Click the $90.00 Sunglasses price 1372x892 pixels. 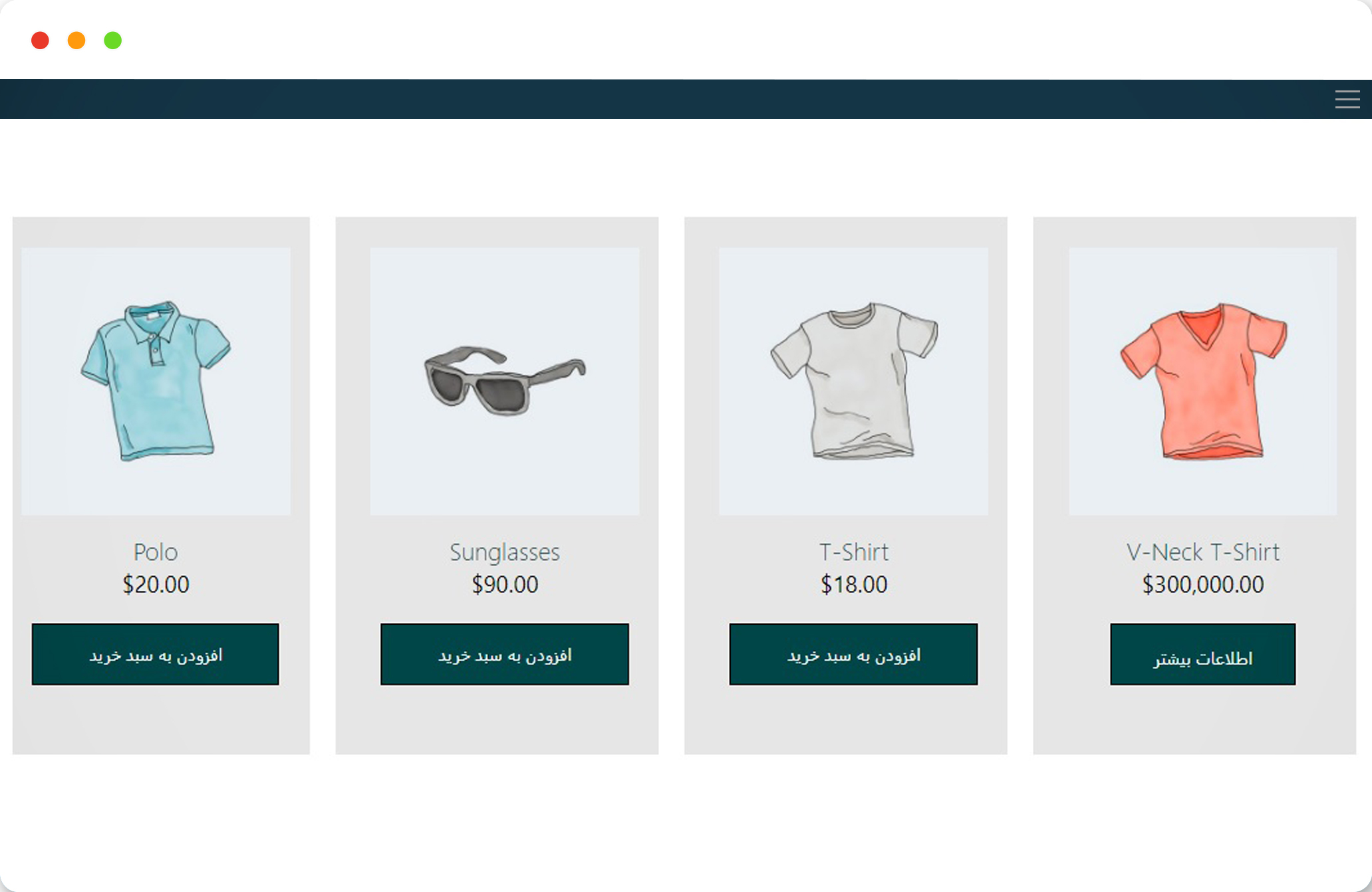click(x=505, y=584)
